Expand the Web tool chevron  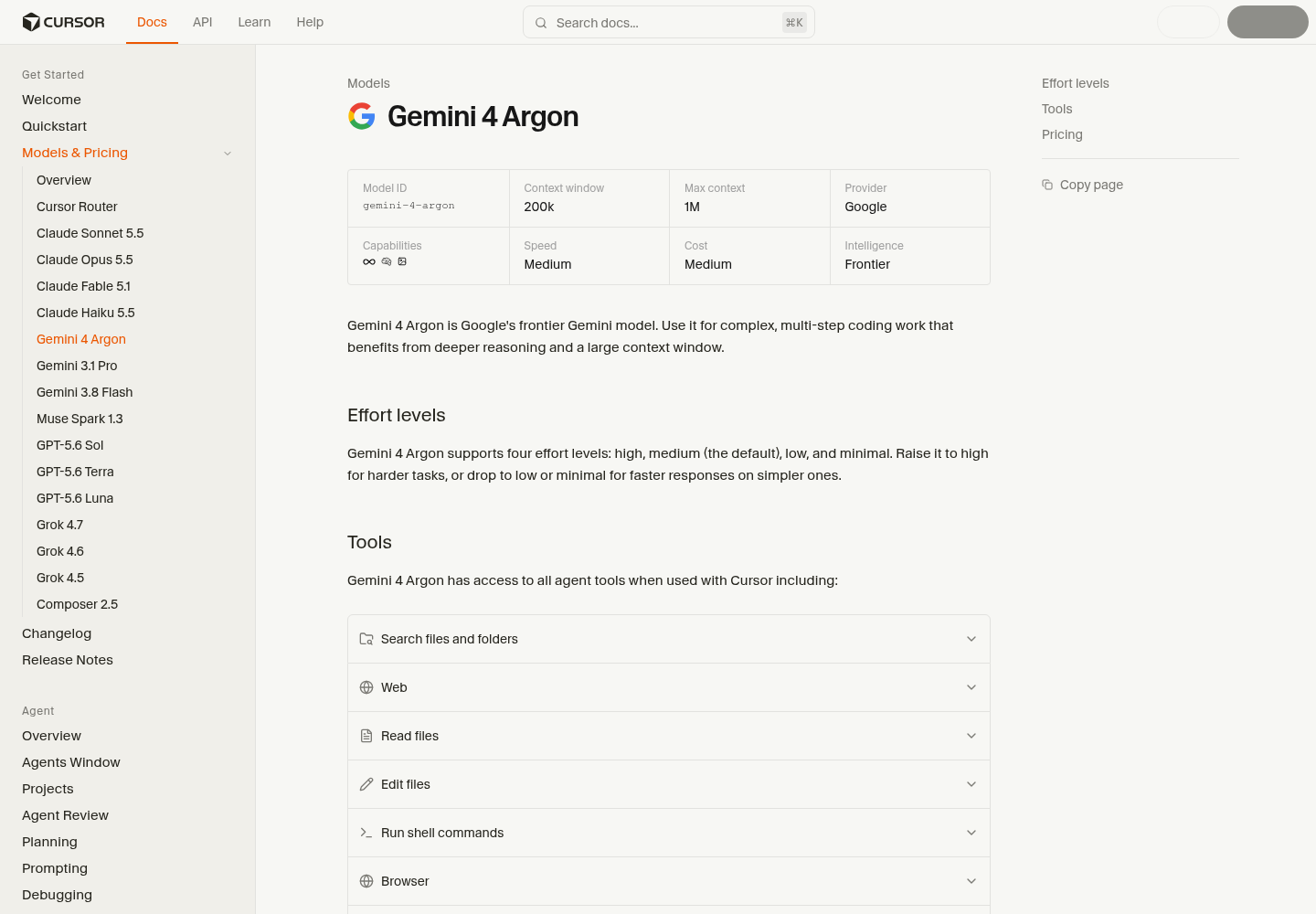coord(971,687)
